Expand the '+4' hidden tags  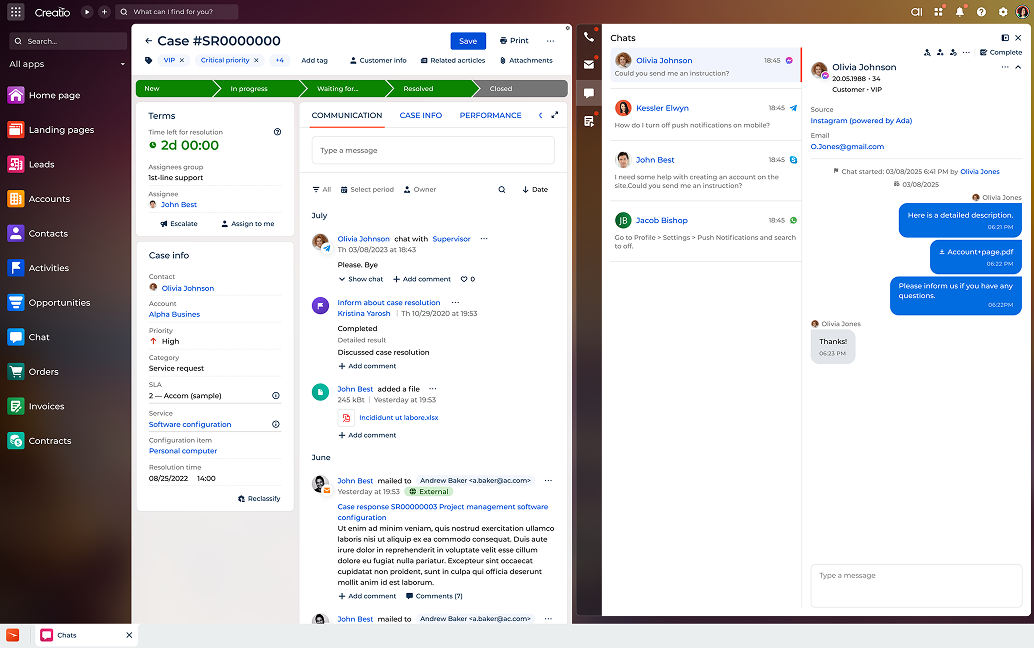(280, 60)
